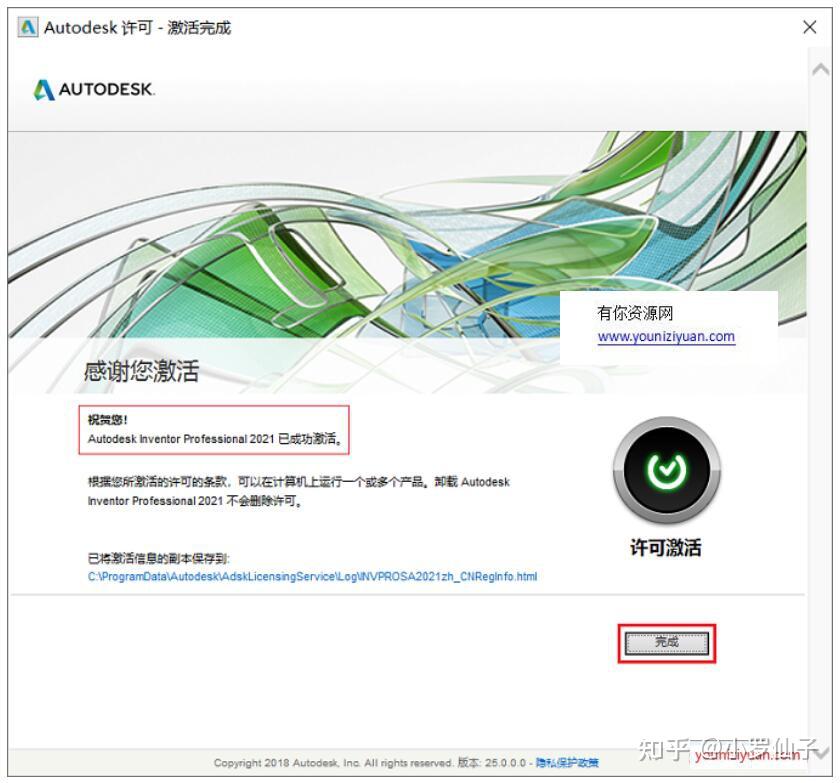Screen dimensions: 840x783
Task: Close the Autodesk 许可 dialog window
Action: (809, 27)
